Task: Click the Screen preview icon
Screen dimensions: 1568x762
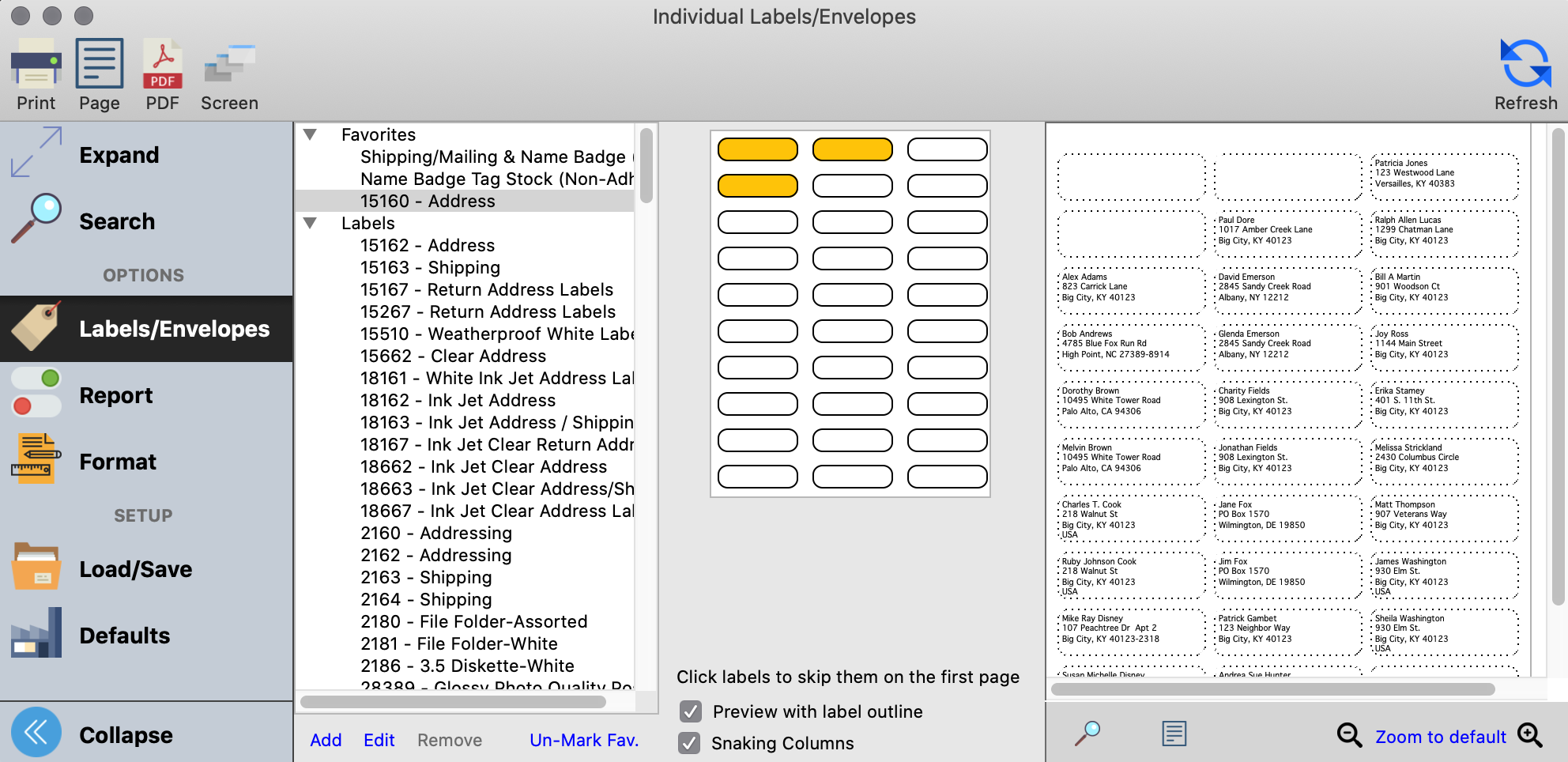Action: tap(230, 63)
